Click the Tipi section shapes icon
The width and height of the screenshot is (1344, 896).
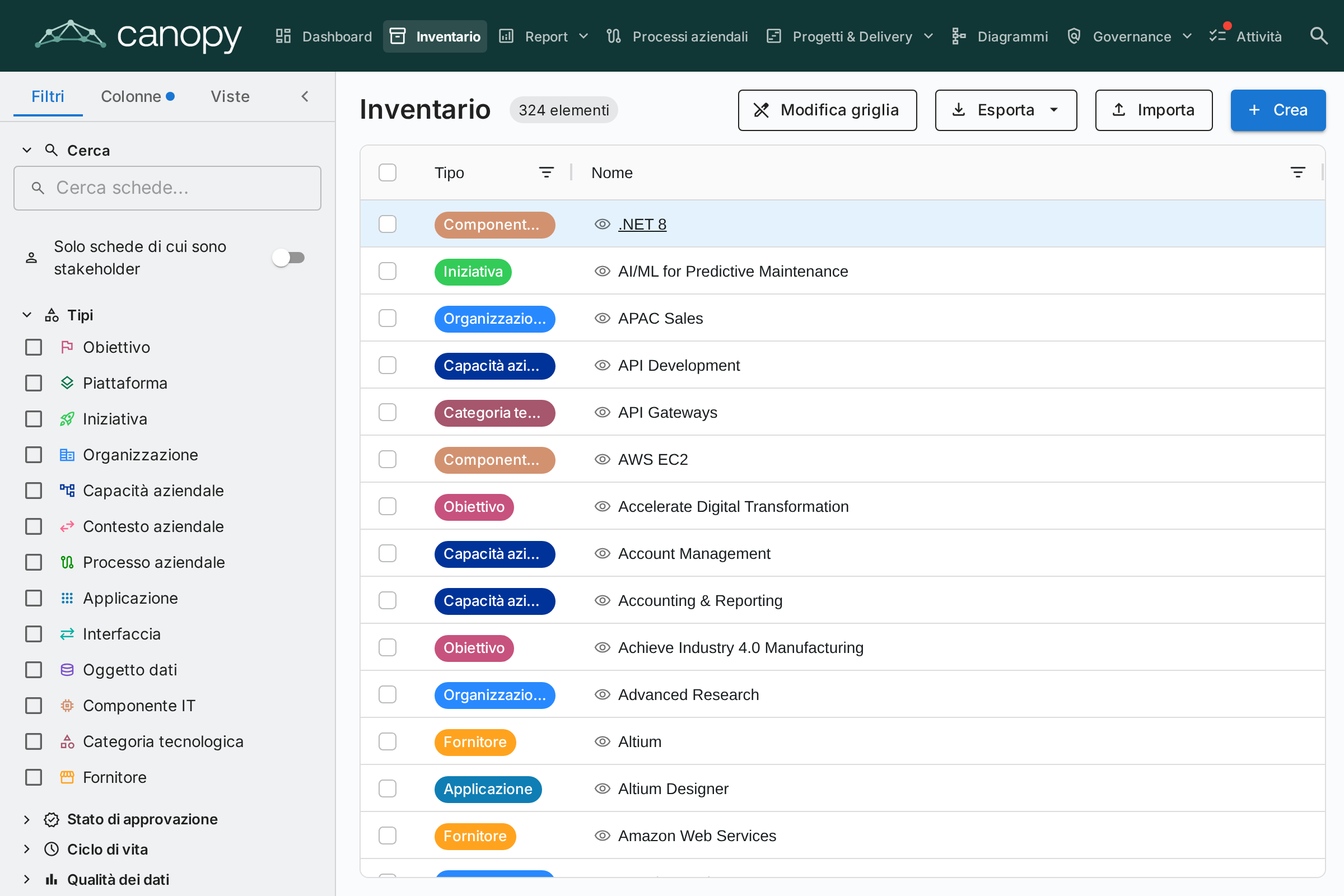click(52, 315)
